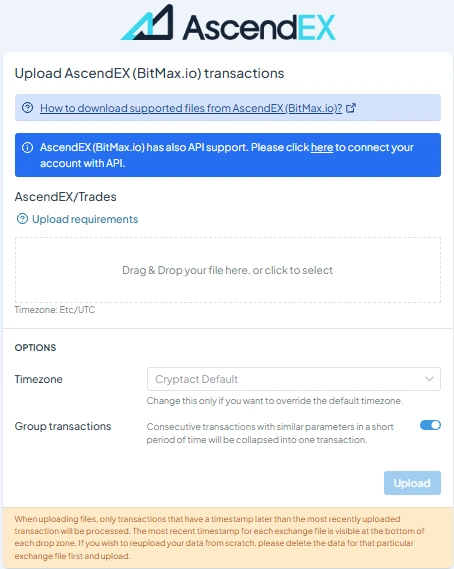454x569 pixels.
Task: Click the AscendEX wordmark in the header
Action: pos(259,27)
